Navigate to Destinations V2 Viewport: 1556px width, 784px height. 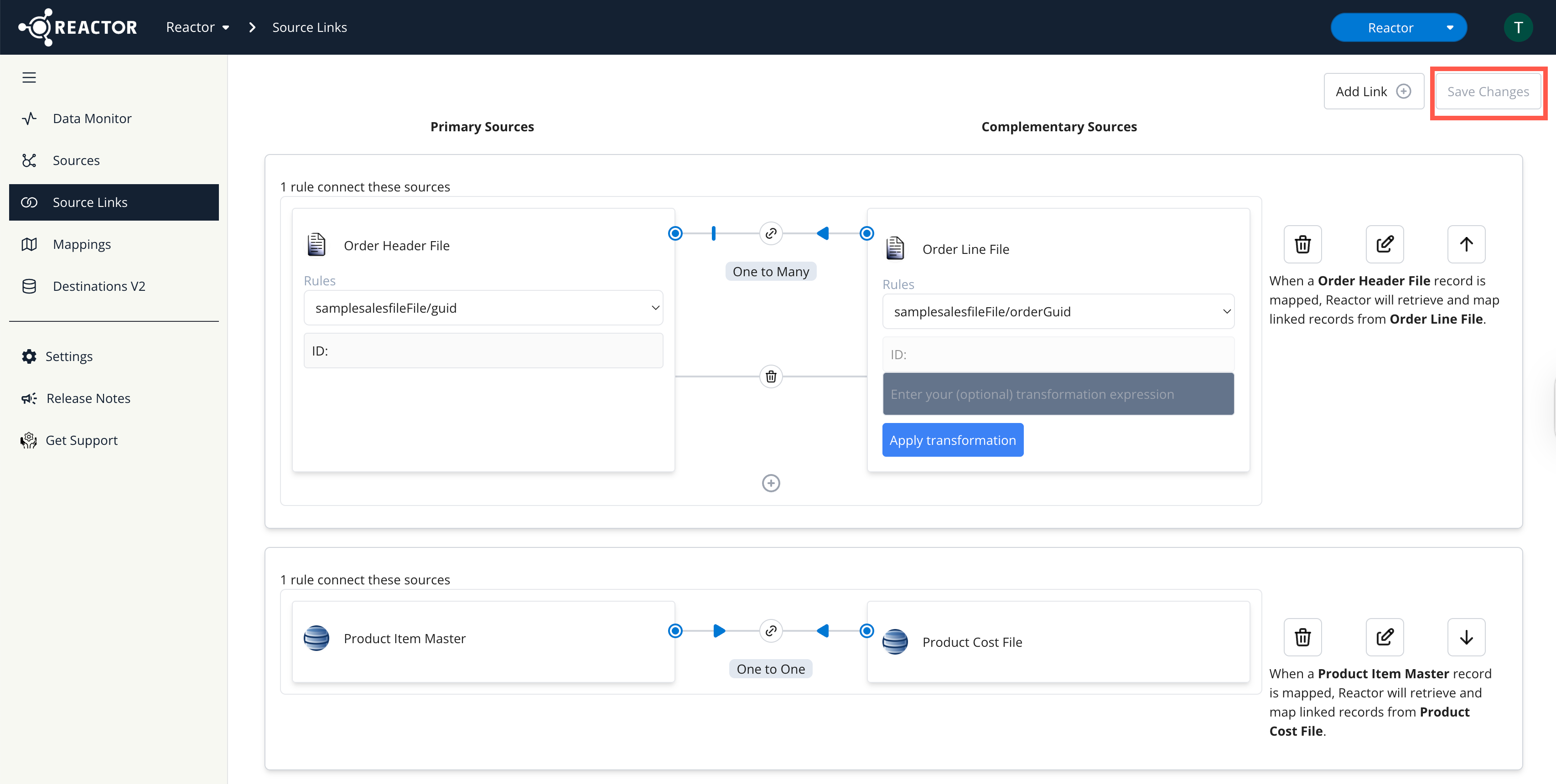pos(114,286)
